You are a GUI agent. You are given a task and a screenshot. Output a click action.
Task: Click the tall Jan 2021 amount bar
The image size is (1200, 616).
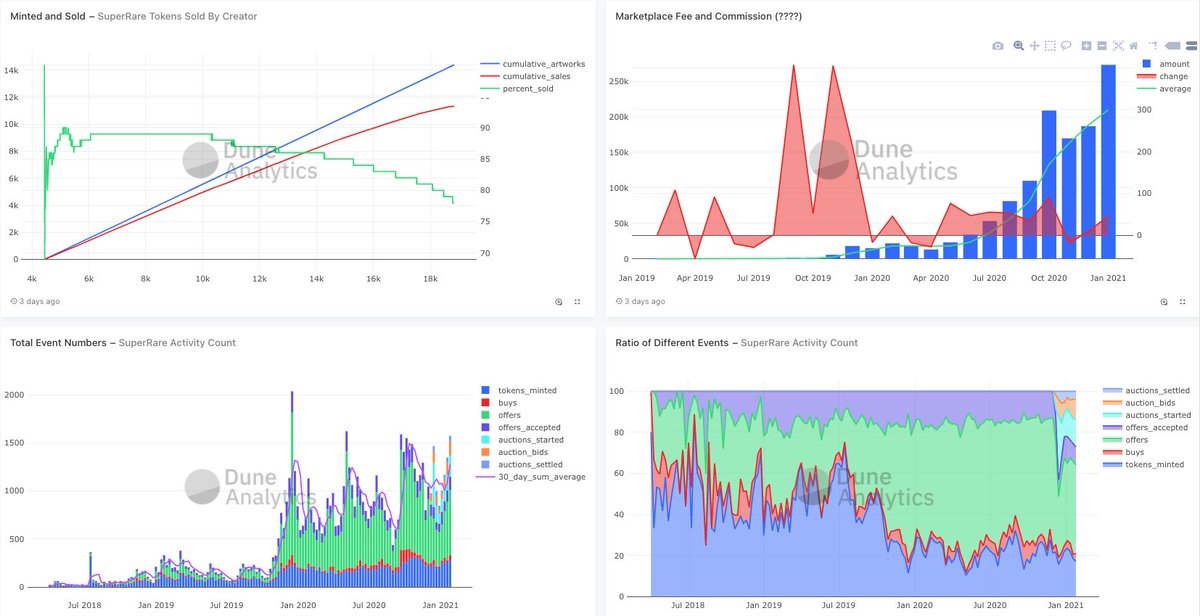tap(1109, 162)
